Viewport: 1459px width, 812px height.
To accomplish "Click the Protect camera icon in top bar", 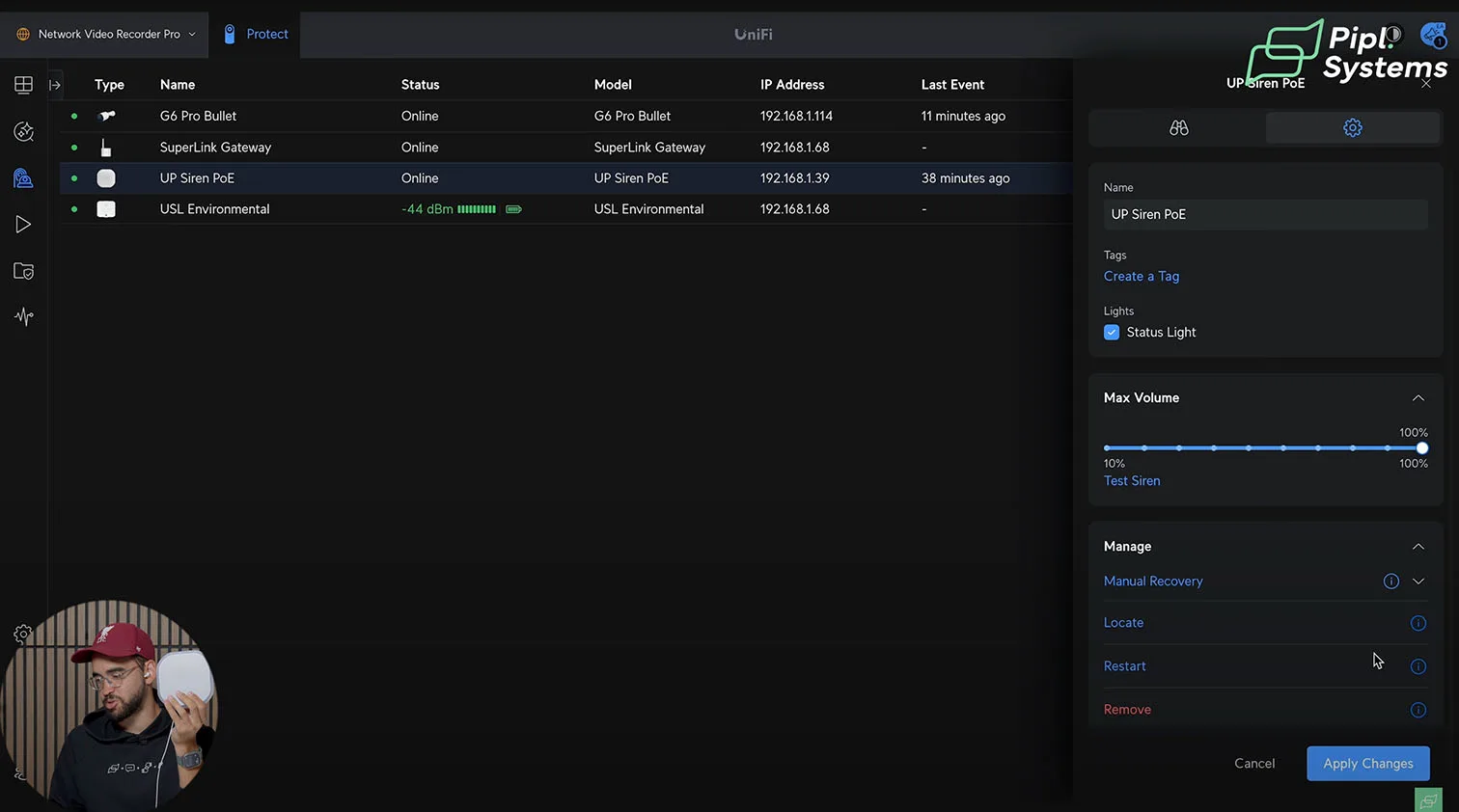I will tap(230, 34).
